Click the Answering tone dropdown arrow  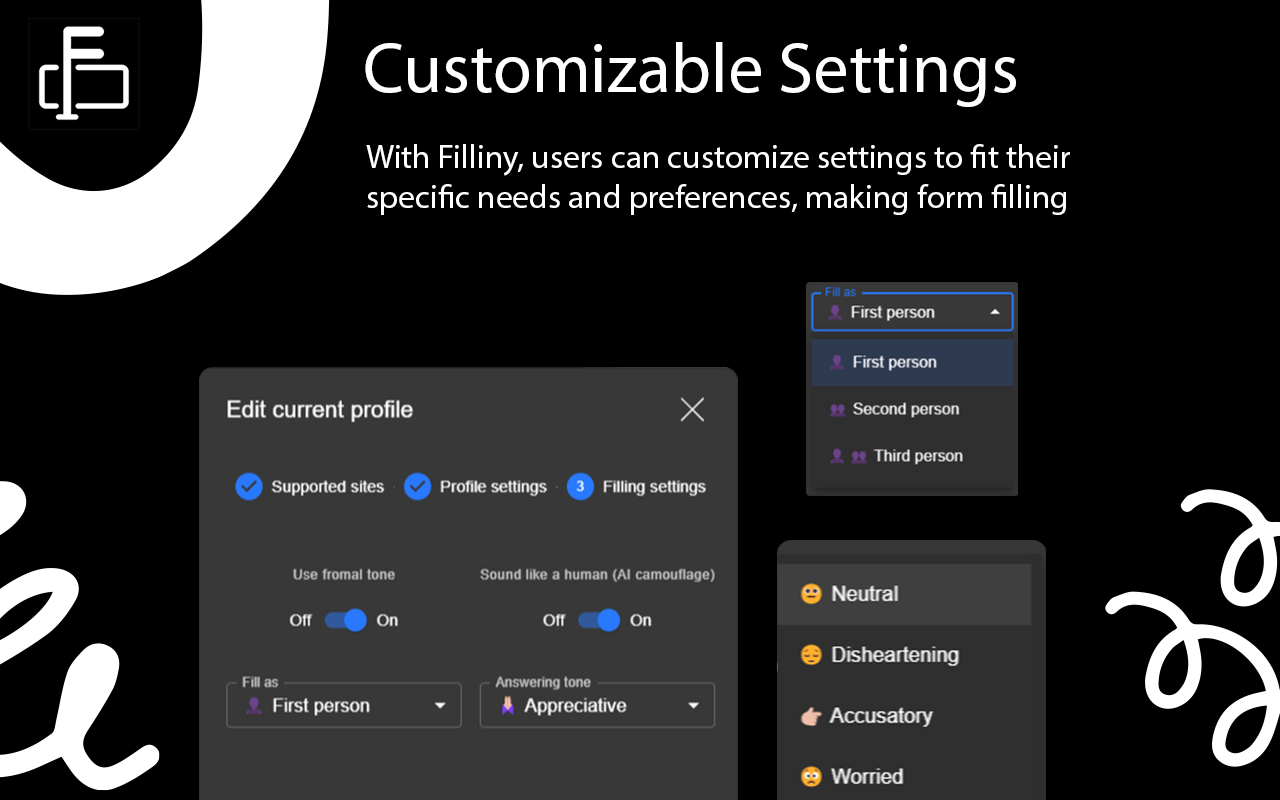693,706
